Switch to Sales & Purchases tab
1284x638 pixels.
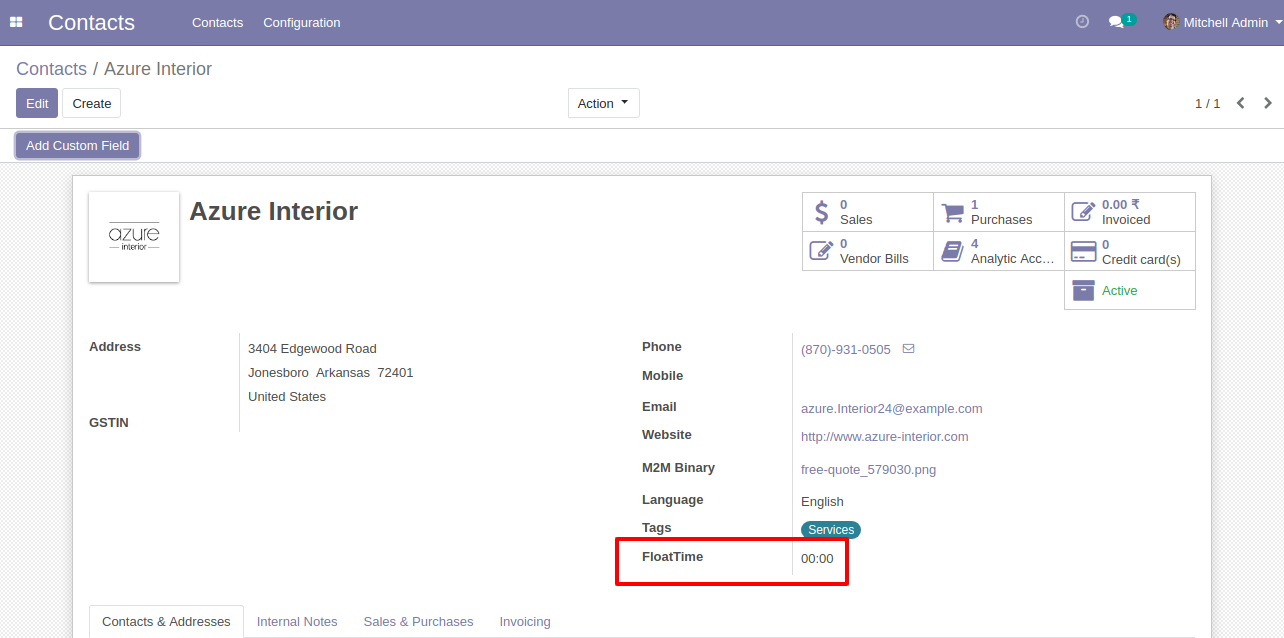click(418, 621)
